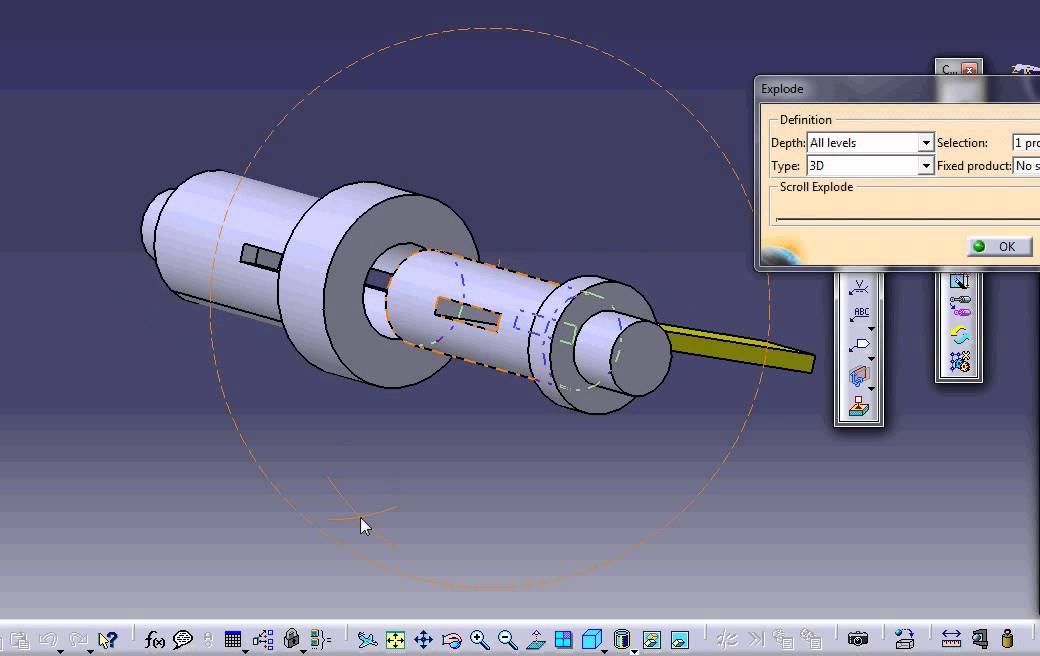1040x656 pixels.
Task: Click the Measure Inertia weight icon
Action: tap(1008, 639)
